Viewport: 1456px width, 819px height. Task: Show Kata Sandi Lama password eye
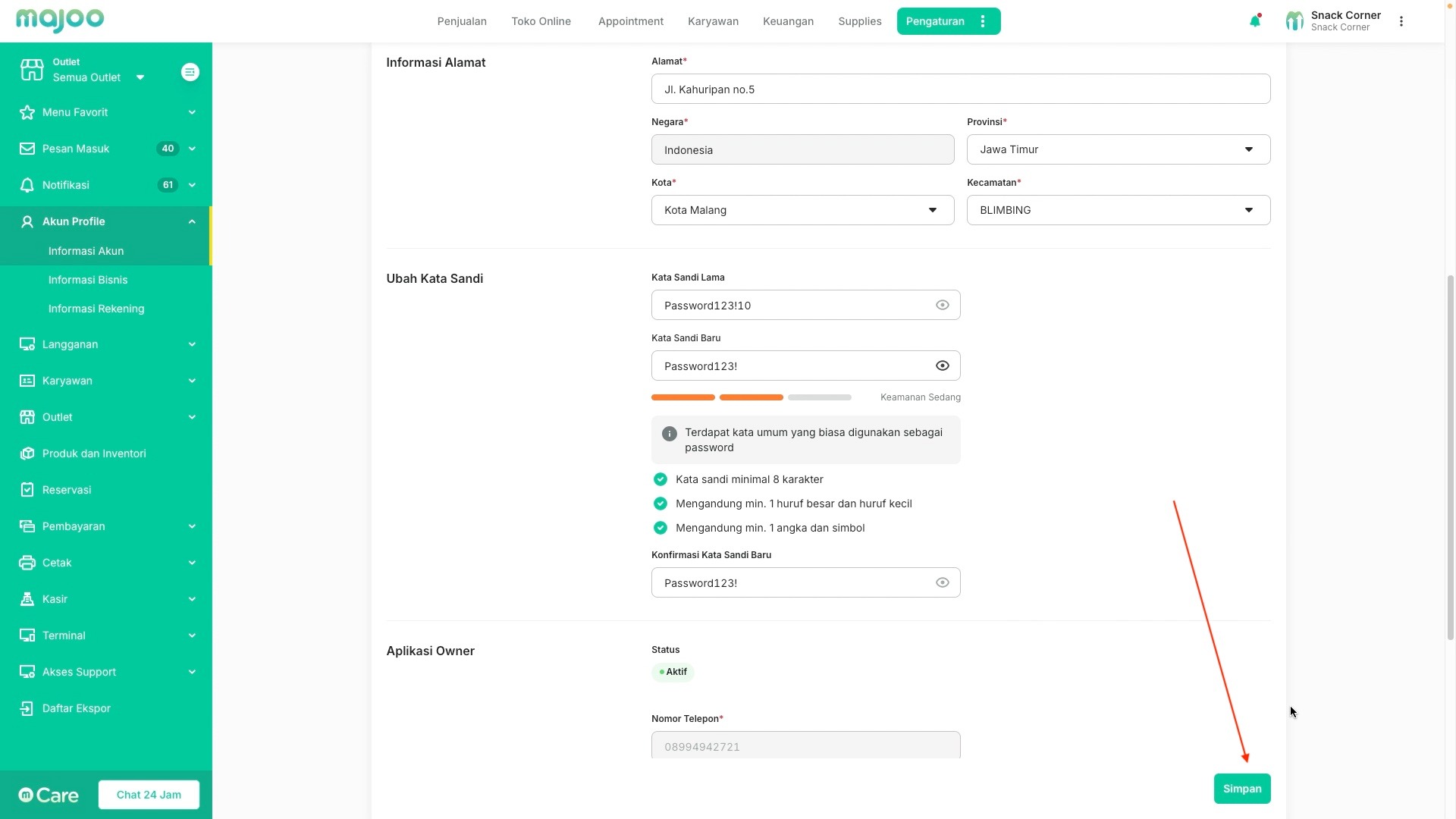point(942,305)
